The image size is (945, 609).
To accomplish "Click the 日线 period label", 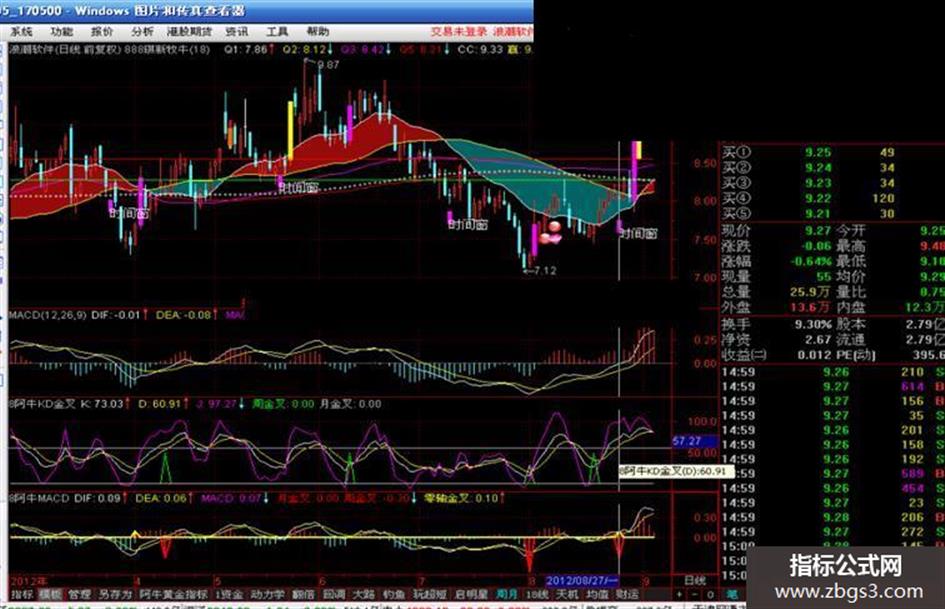I will pos(695,580).
